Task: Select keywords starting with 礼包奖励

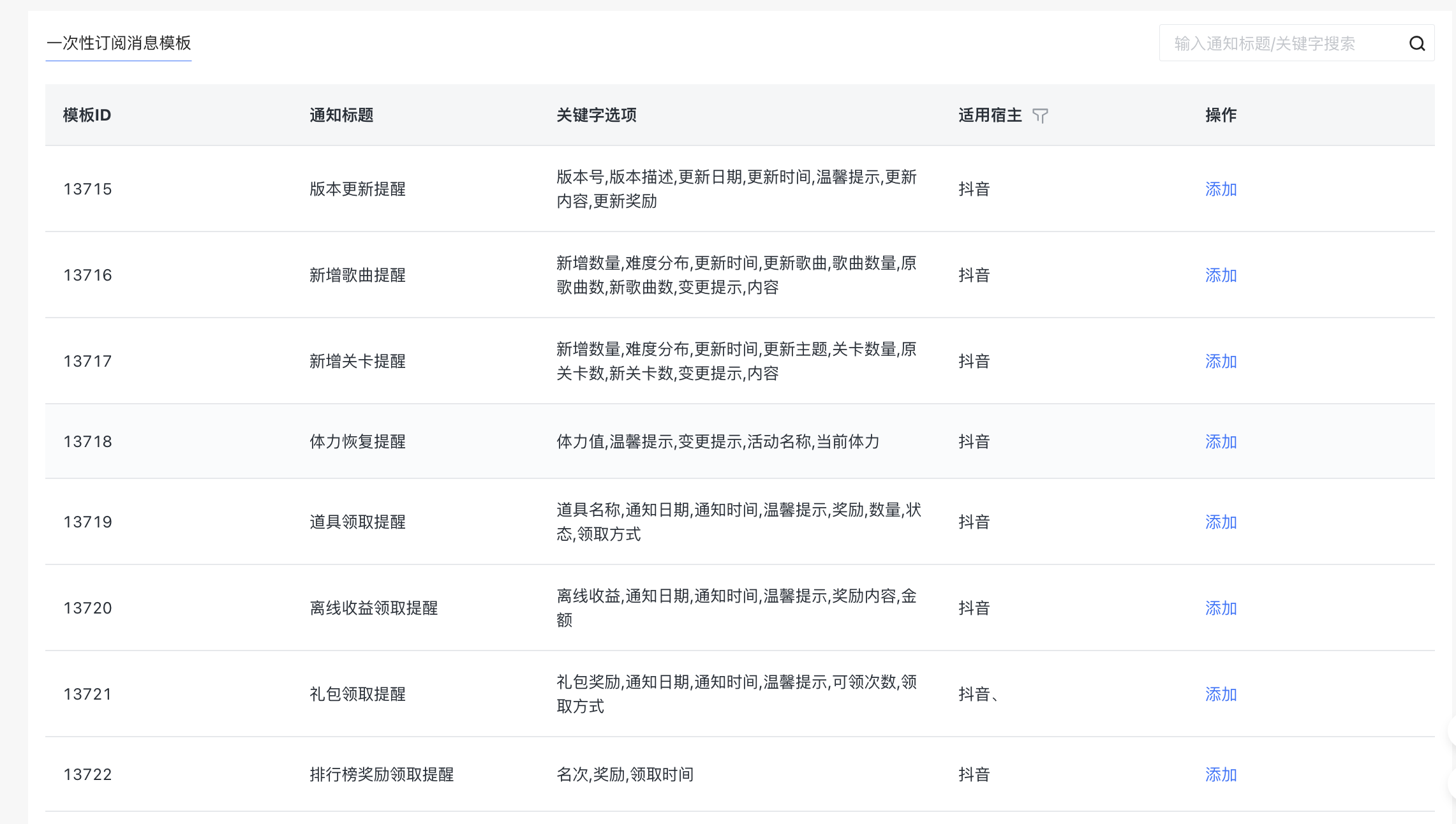Action: tap(736, 694)
